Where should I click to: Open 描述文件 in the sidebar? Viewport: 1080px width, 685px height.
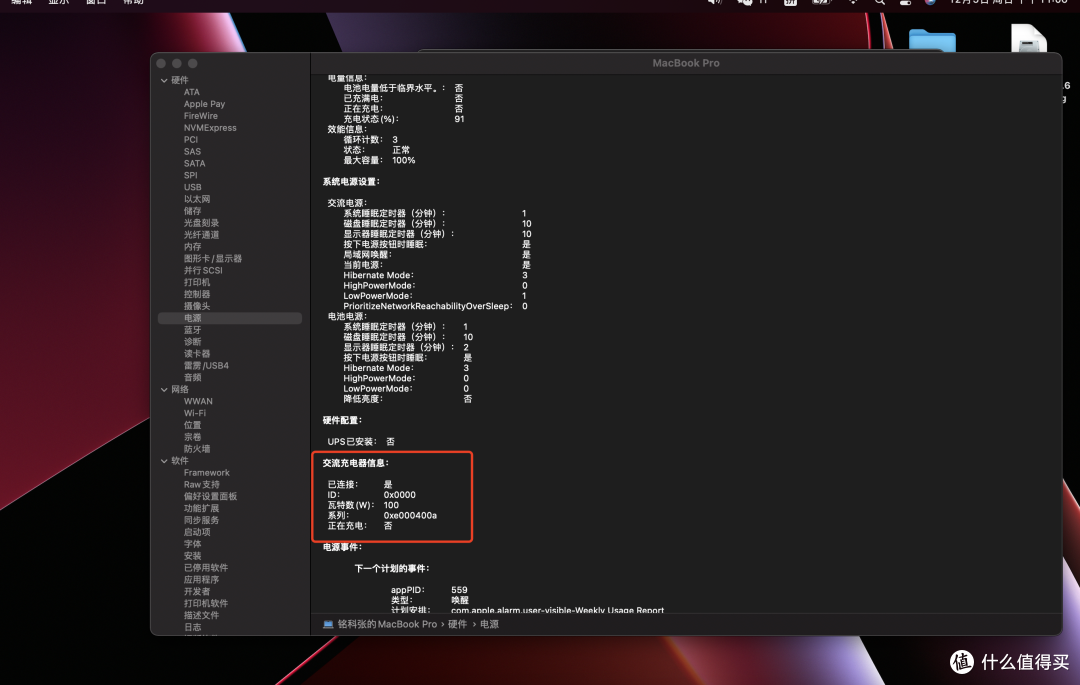tap(201, 615)
